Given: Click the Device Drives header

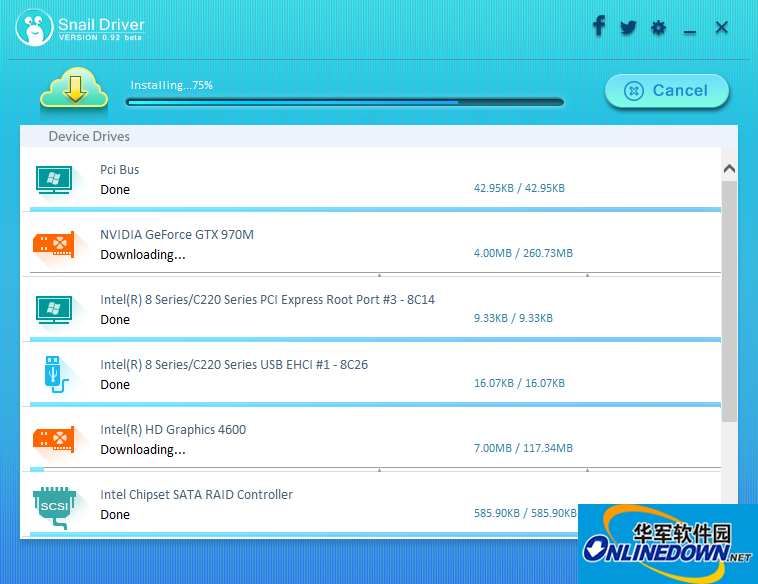Looking at the screenshot, I should (x=89, y=136).
